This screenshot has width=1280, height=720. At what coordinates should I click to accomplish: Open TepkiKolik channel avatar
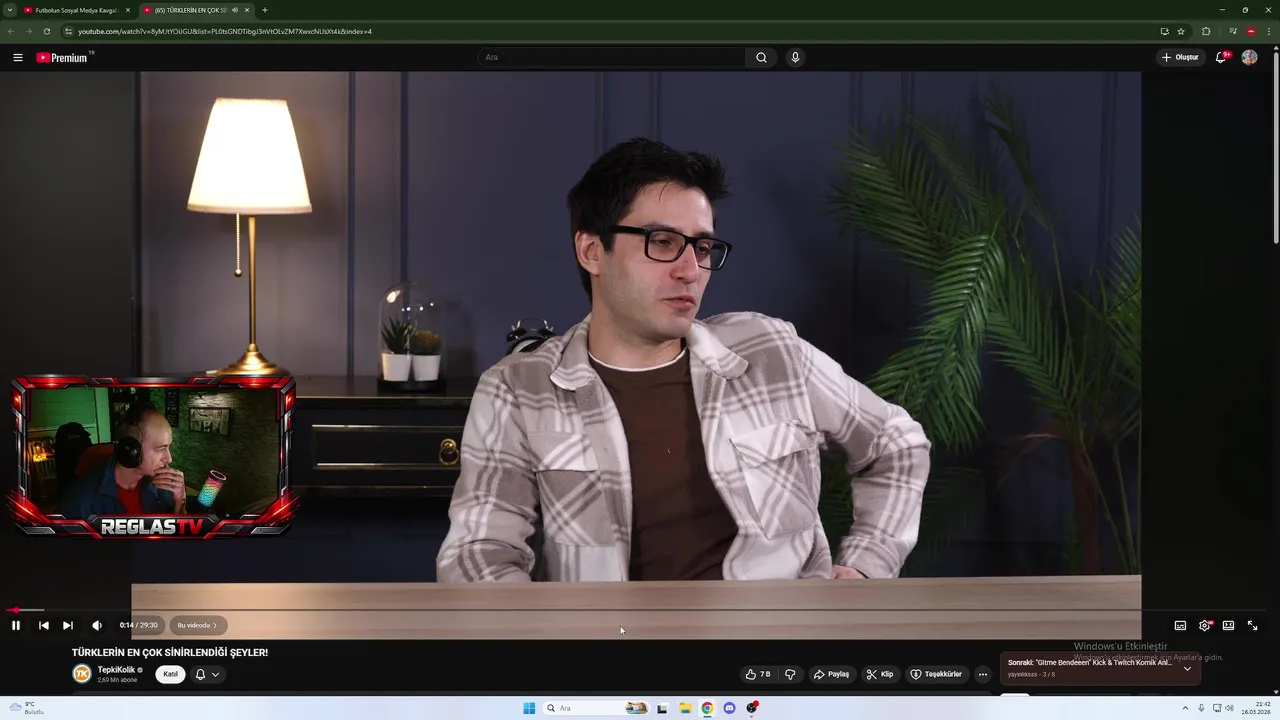[82, 674]
